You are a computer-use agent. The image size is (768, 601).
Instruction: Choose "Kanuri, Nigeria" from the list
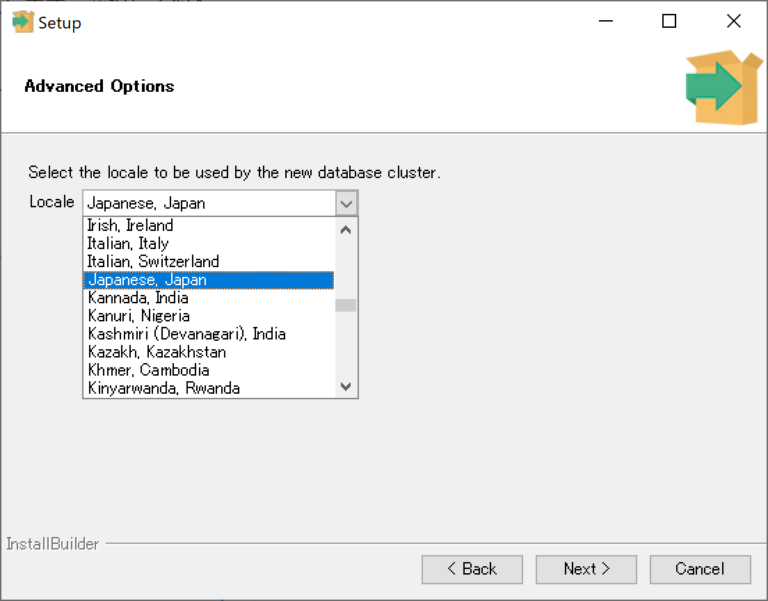(x=139, y=316)
